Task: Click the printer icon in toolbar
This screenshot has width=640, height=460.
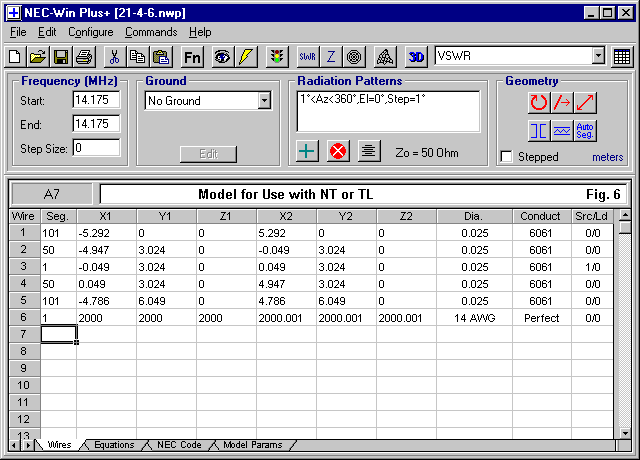Action: pyautogui.click(x=84, y=56)
